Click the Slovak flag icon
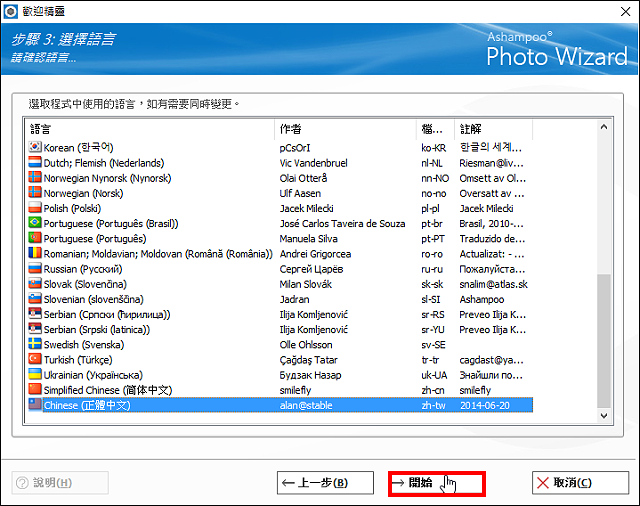This screenshot has width=640, height=506. pos(35,283)
